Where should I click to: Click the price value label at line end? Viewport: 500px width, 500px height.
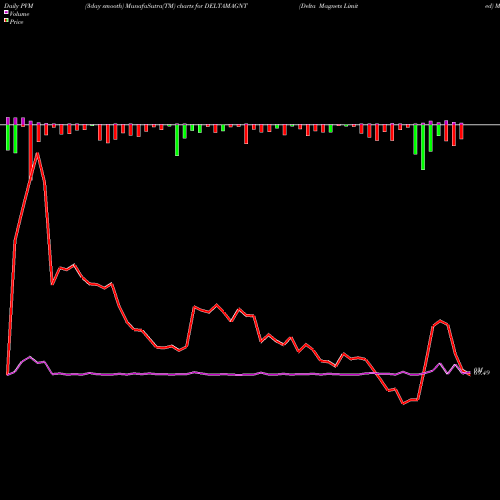(x=482, y=372)
